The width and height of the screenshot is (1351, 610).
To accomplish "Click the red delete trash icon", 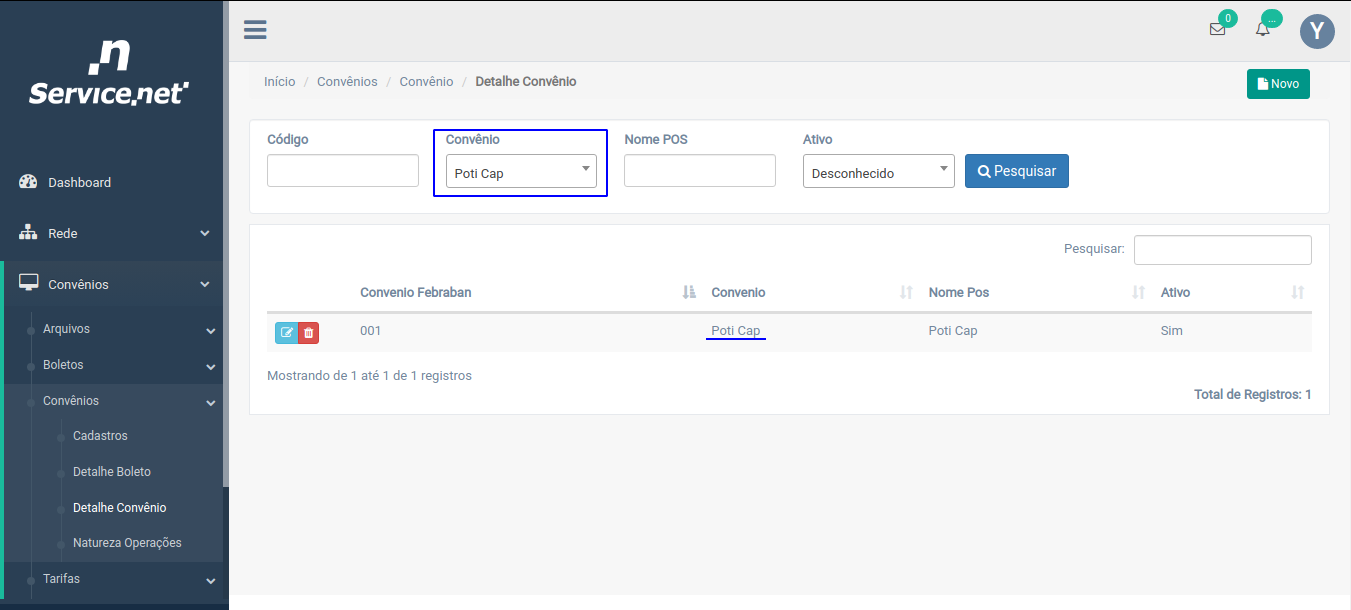I will point(309,332).
